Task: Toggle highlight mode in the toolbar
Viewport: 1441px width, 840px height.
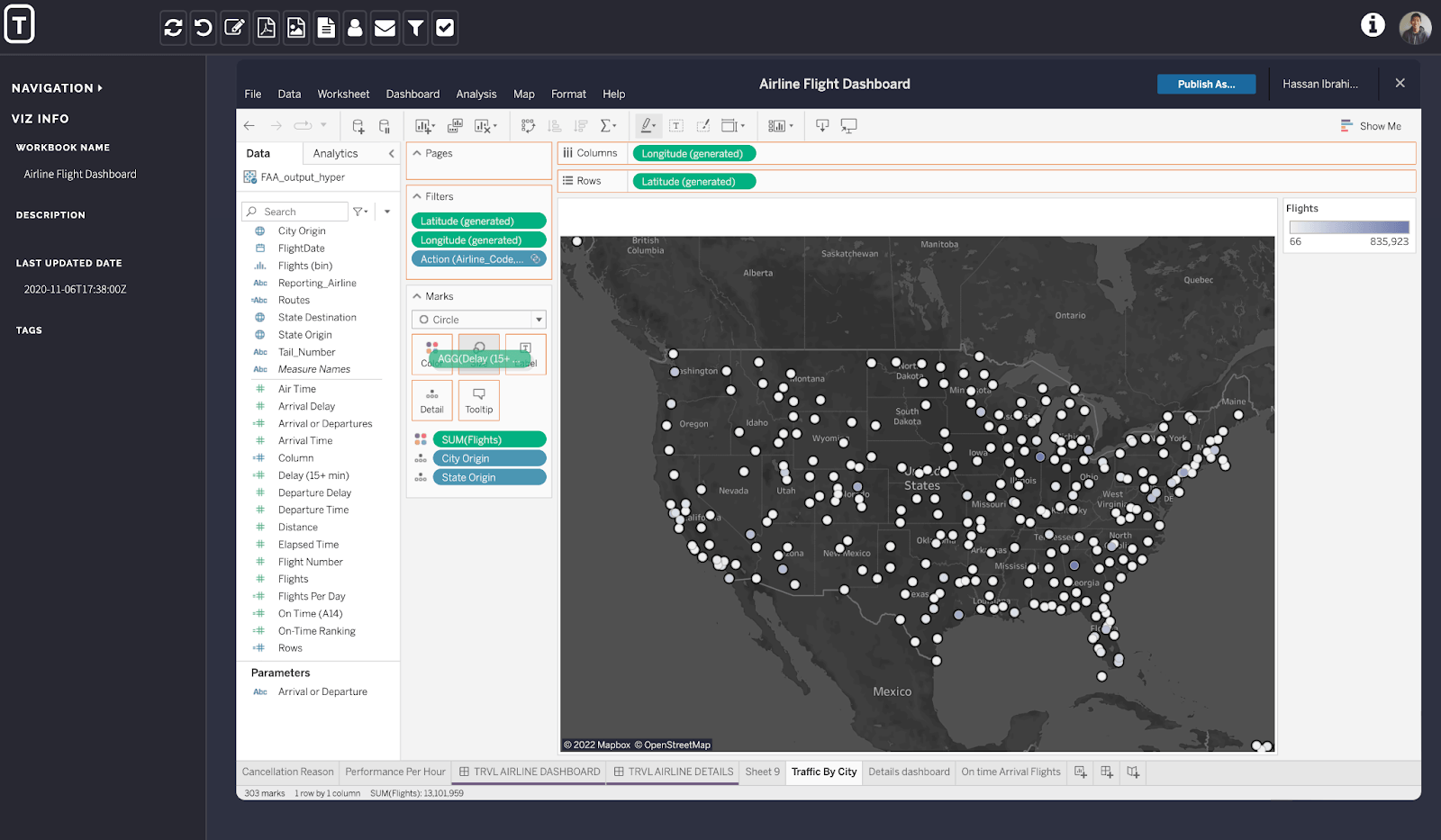Action: pos(648,125)
